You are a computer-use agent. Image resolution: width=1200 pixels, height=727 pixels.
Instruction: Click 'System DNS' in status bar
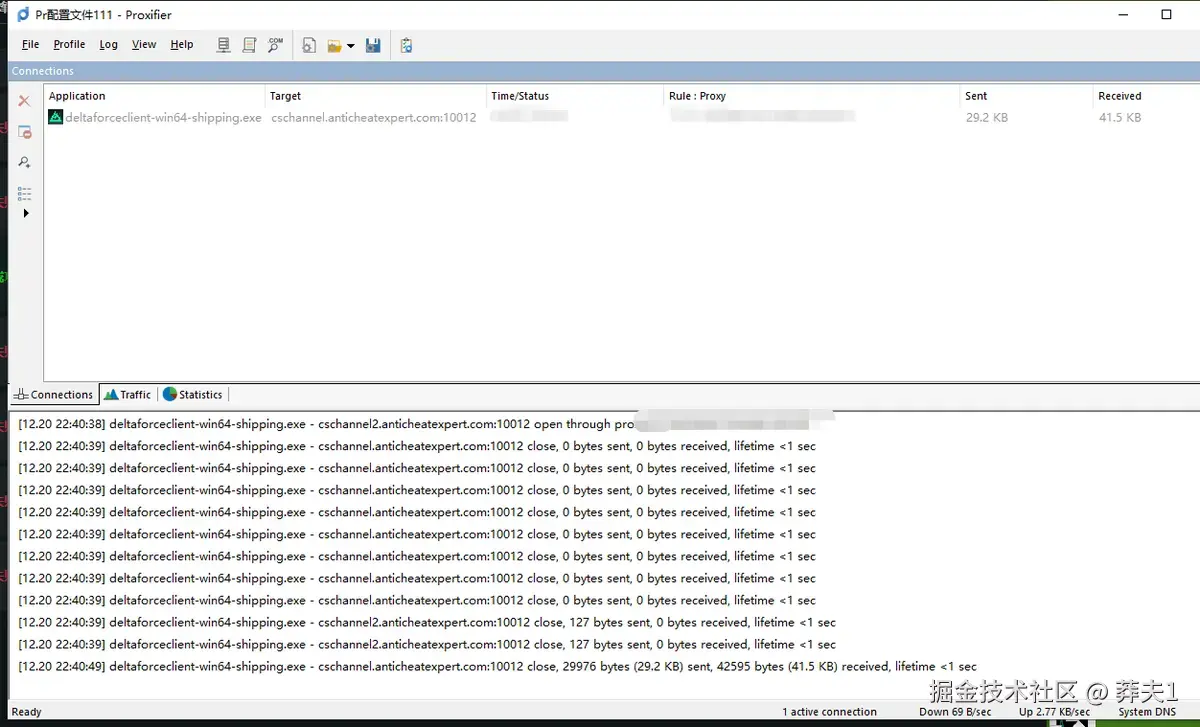1147,712
